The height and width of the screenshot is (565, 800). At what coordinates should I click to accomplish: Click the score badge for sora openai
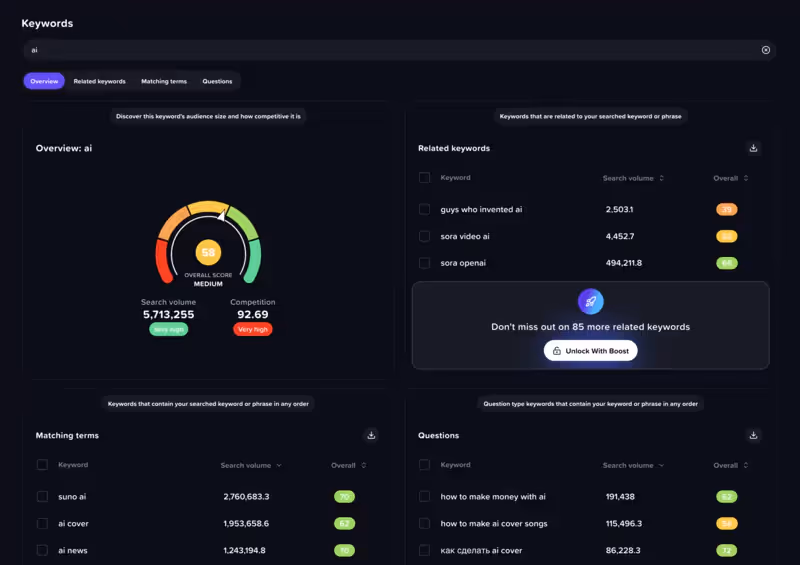[x=727, y=263]
